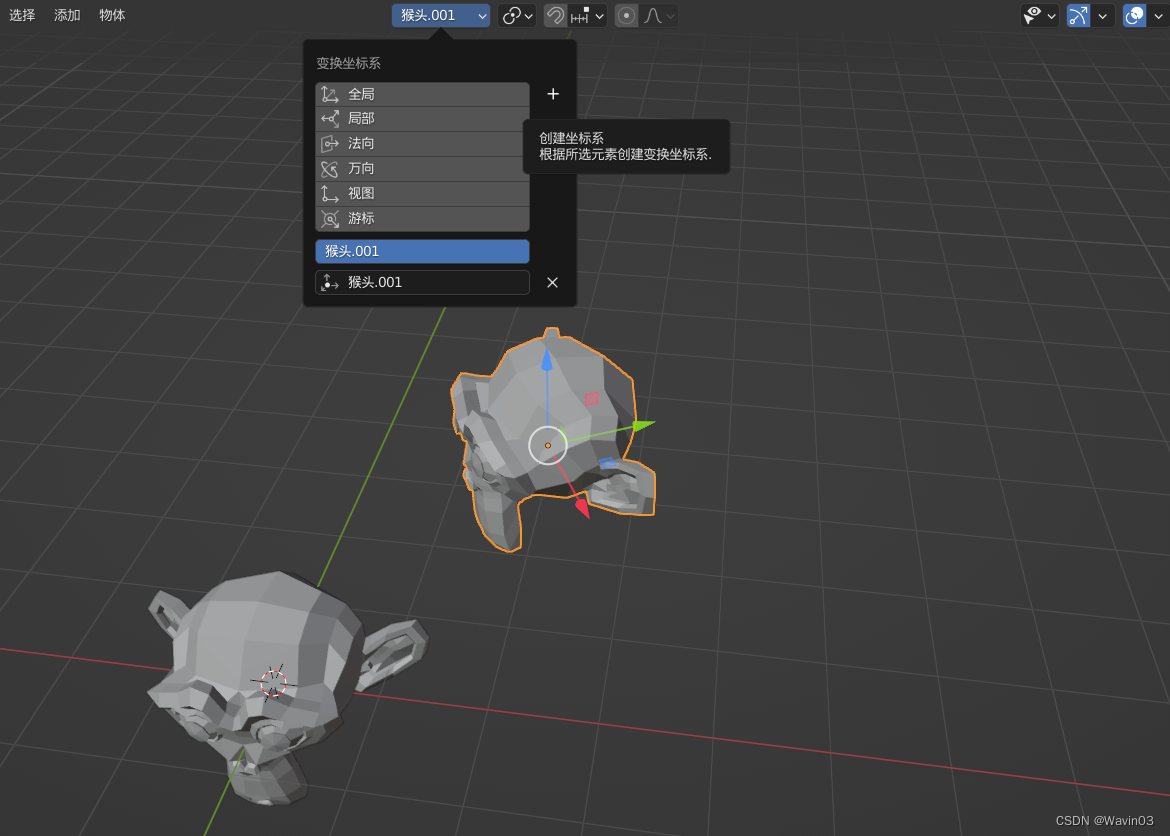The width and height of the screenshot is (1170, 836).
Task: Delete the custom orientation with X button
Action: 552,282
